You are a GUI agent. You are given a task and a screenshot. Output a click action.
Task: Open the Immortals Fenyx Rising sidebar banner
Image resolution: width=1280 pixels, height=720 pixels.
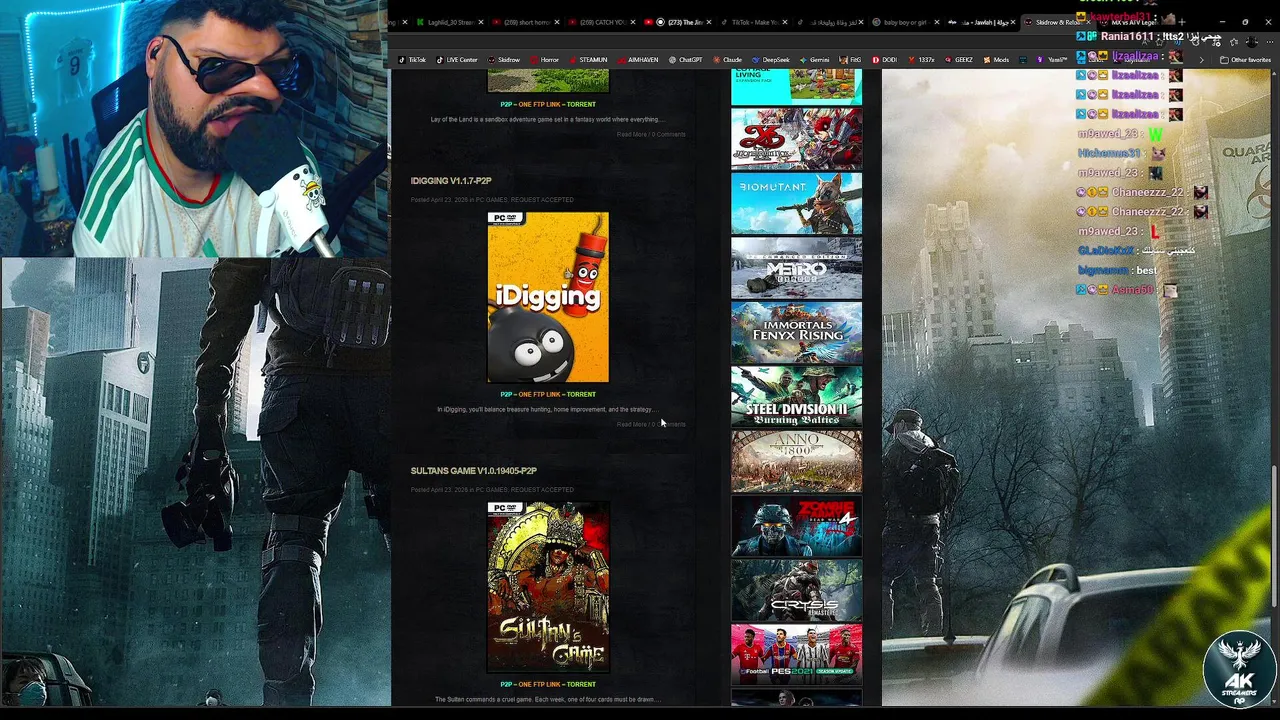click(x=796, y=332)
